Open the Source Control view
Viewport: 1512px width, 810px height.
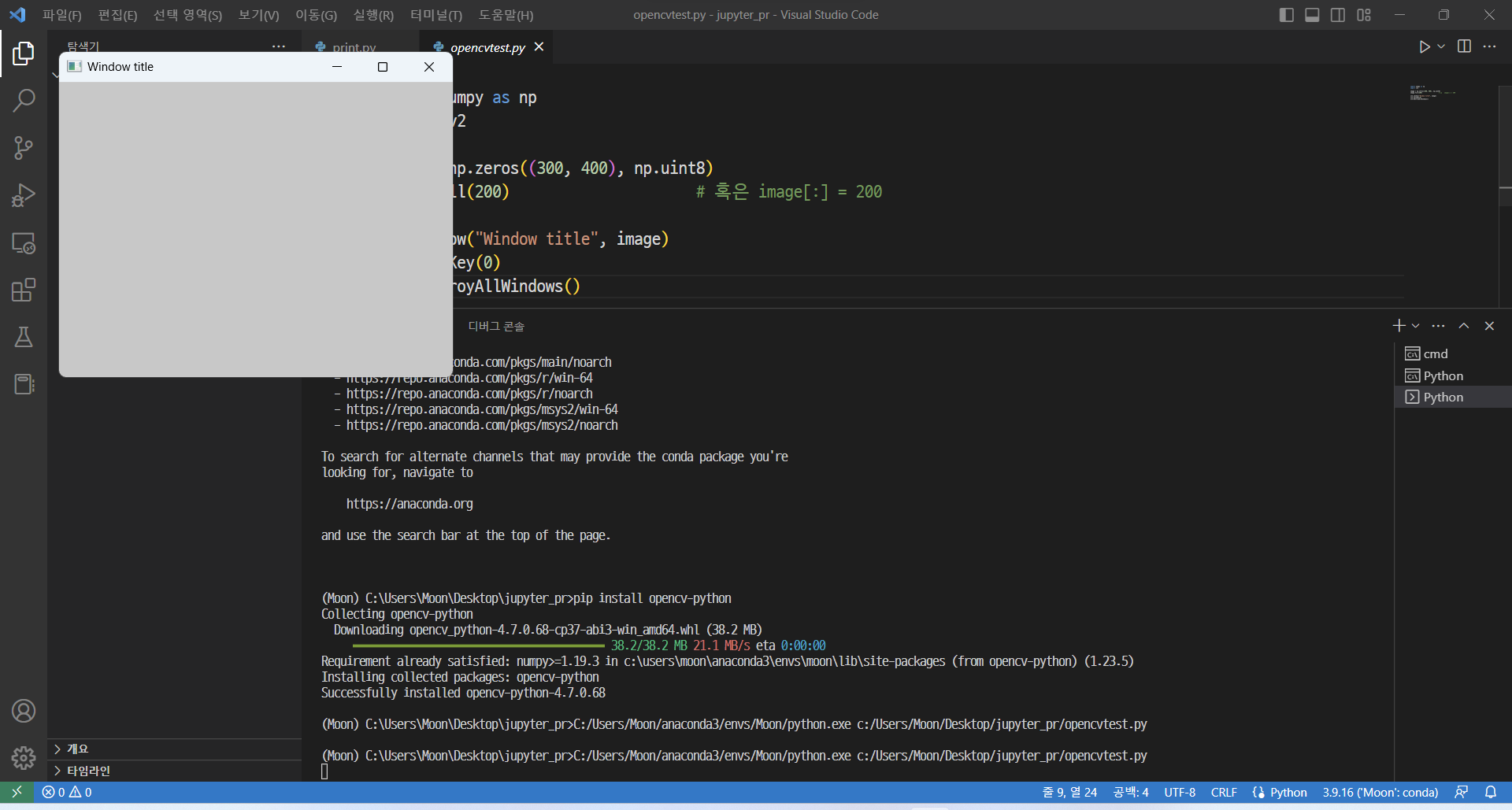(x=24, y=148)
